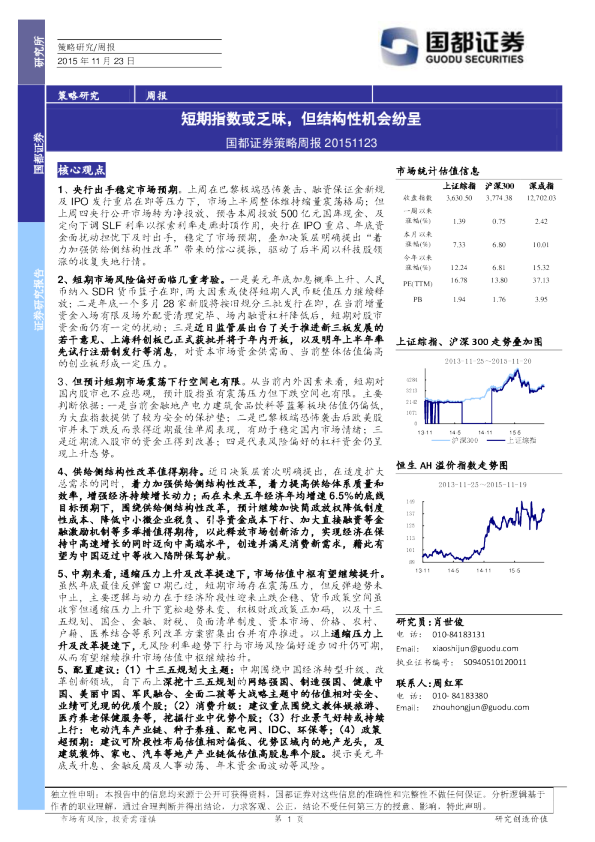Open email link xiaoshijun@guodu.com
Image resolution: width=595 pixels, height=842 pixels.
tap(475, 649)
